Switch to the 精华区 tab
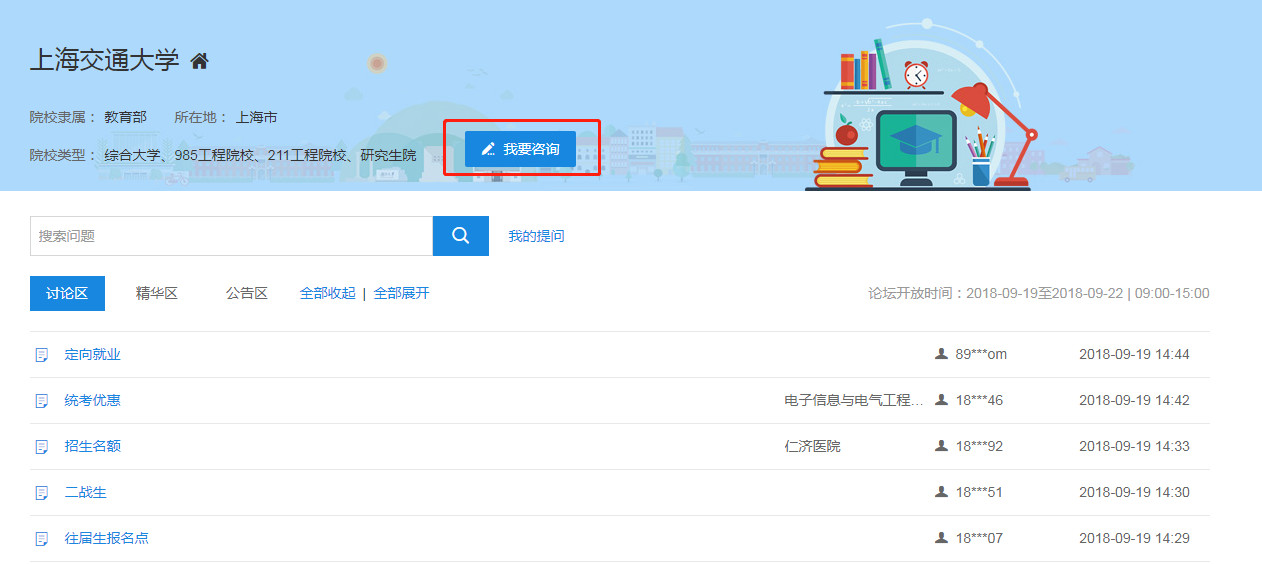Screen dimensions: 1262x564 pos(157,293)
